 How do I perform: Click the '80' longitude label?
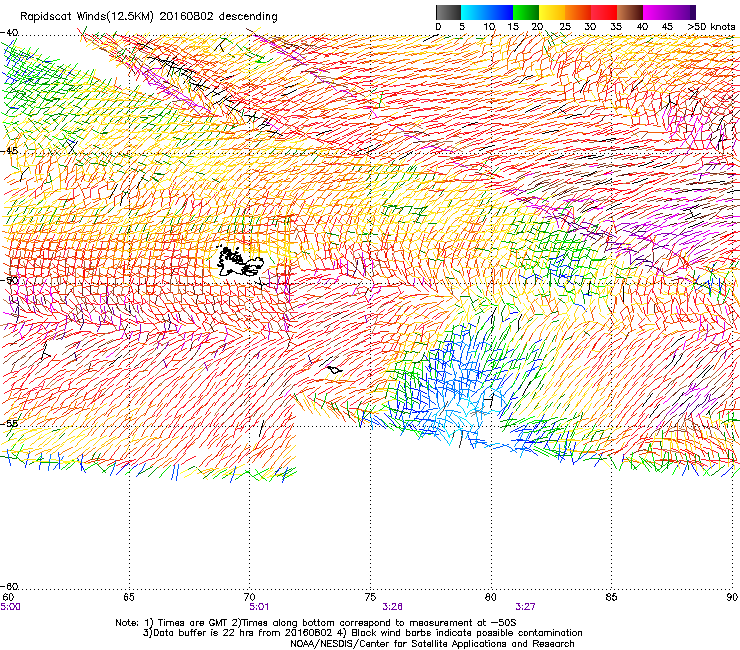491,597
